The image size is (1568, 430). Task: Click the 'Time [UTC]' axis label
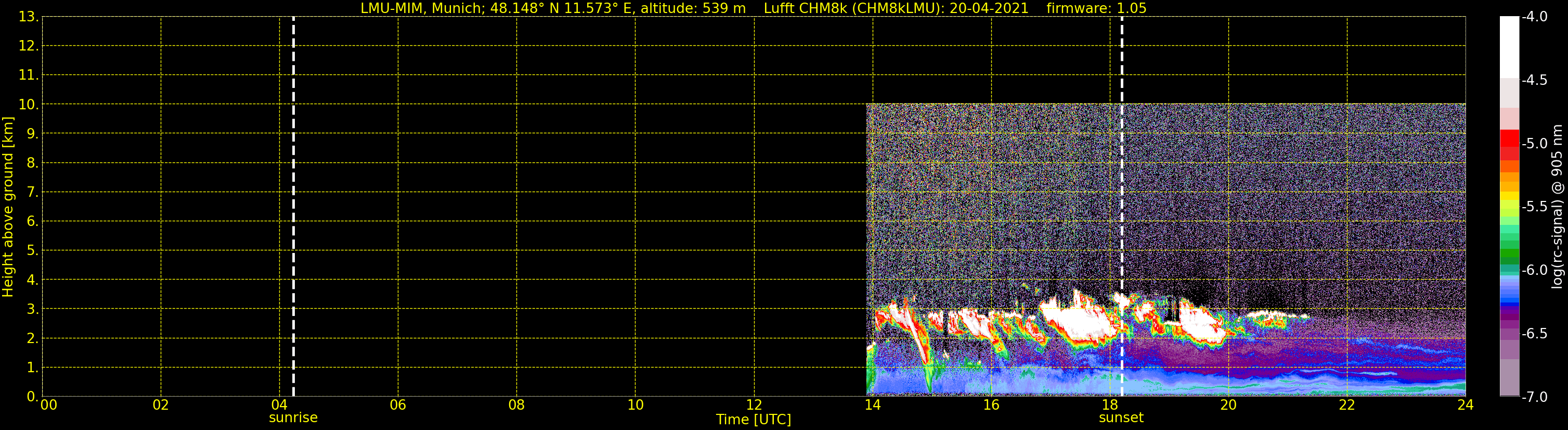click(x=754, y=419)
